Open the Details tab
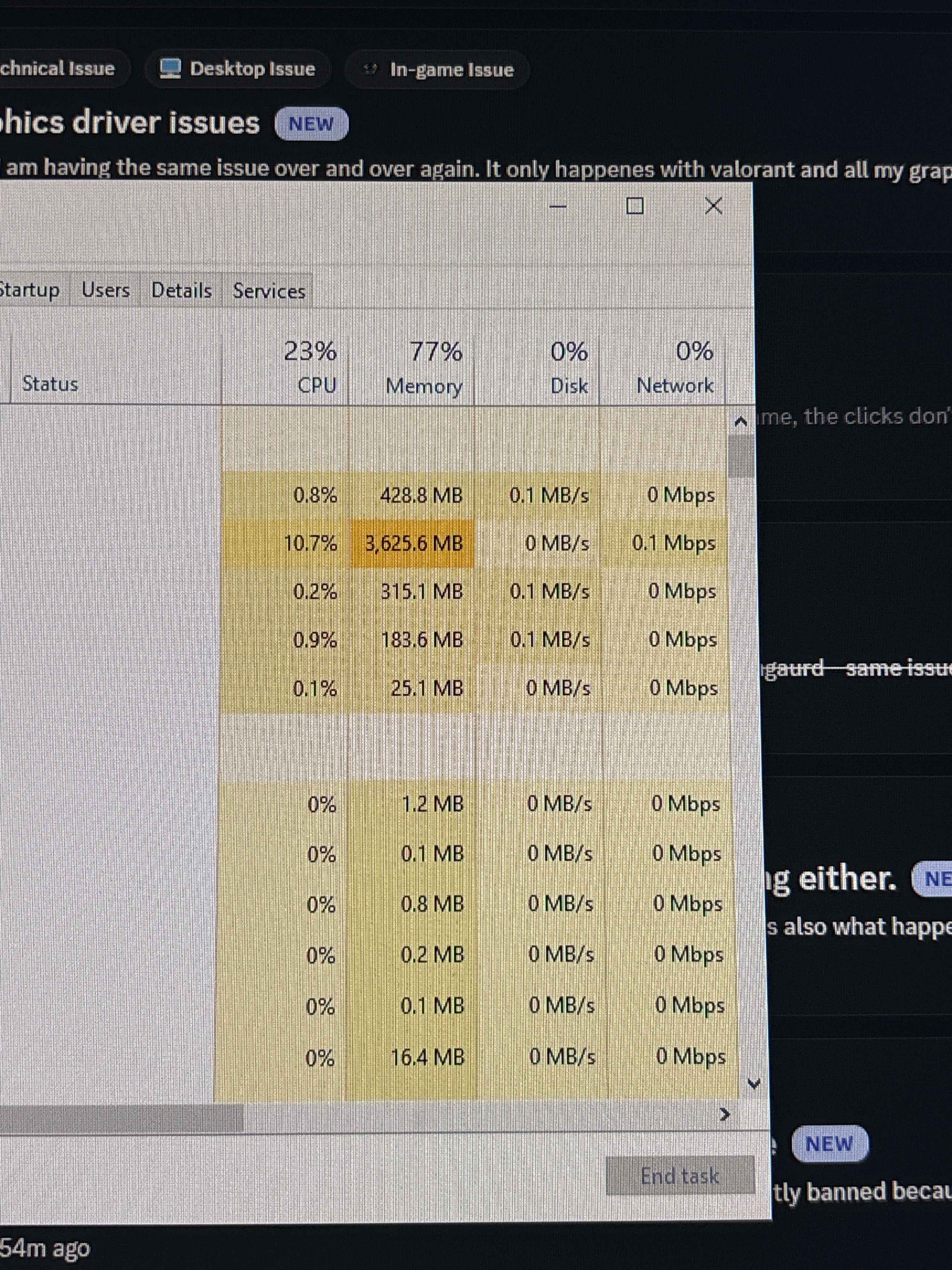The image size is (952, 1270). click(181, 290)
